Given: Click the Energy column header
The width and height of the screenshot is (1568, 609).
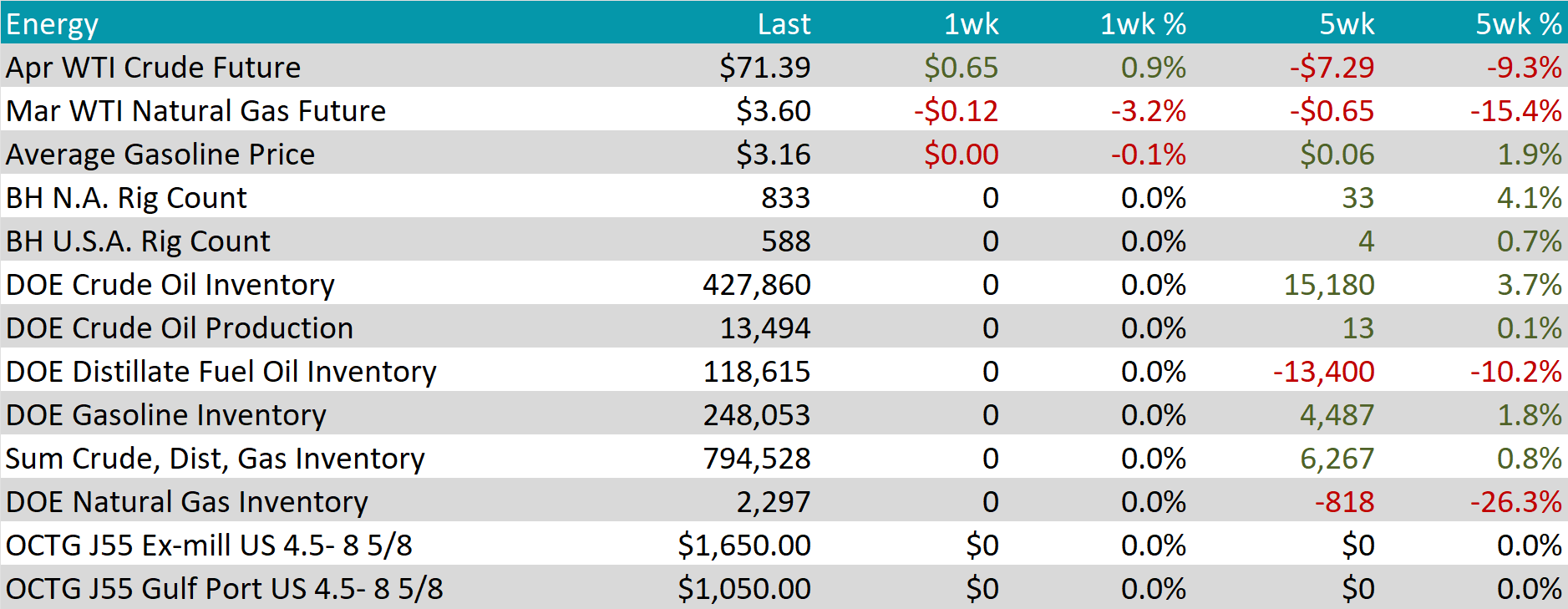Looking at the screenshot, I should 52,24.
